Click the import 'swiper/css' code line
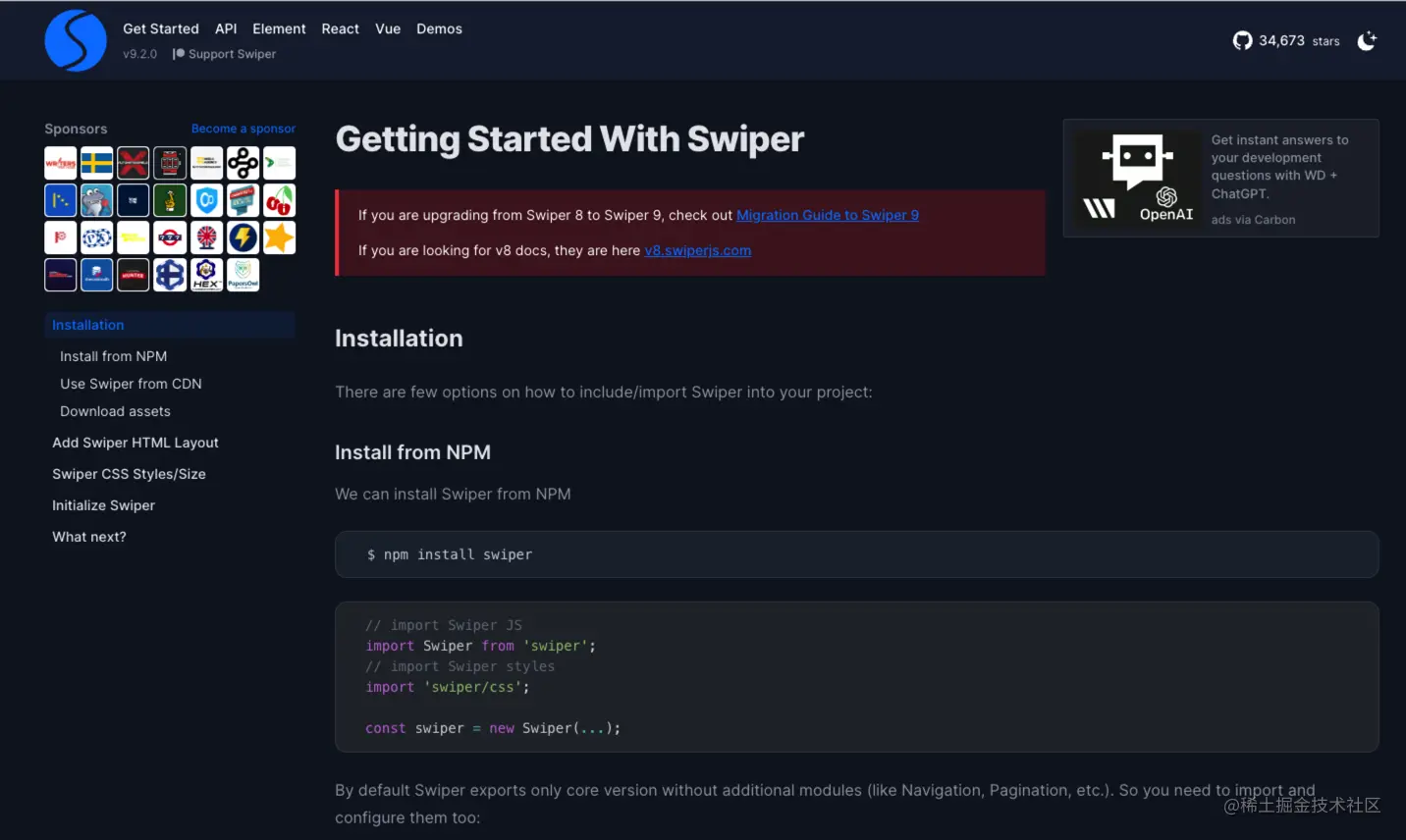 [x=447, y=687]
